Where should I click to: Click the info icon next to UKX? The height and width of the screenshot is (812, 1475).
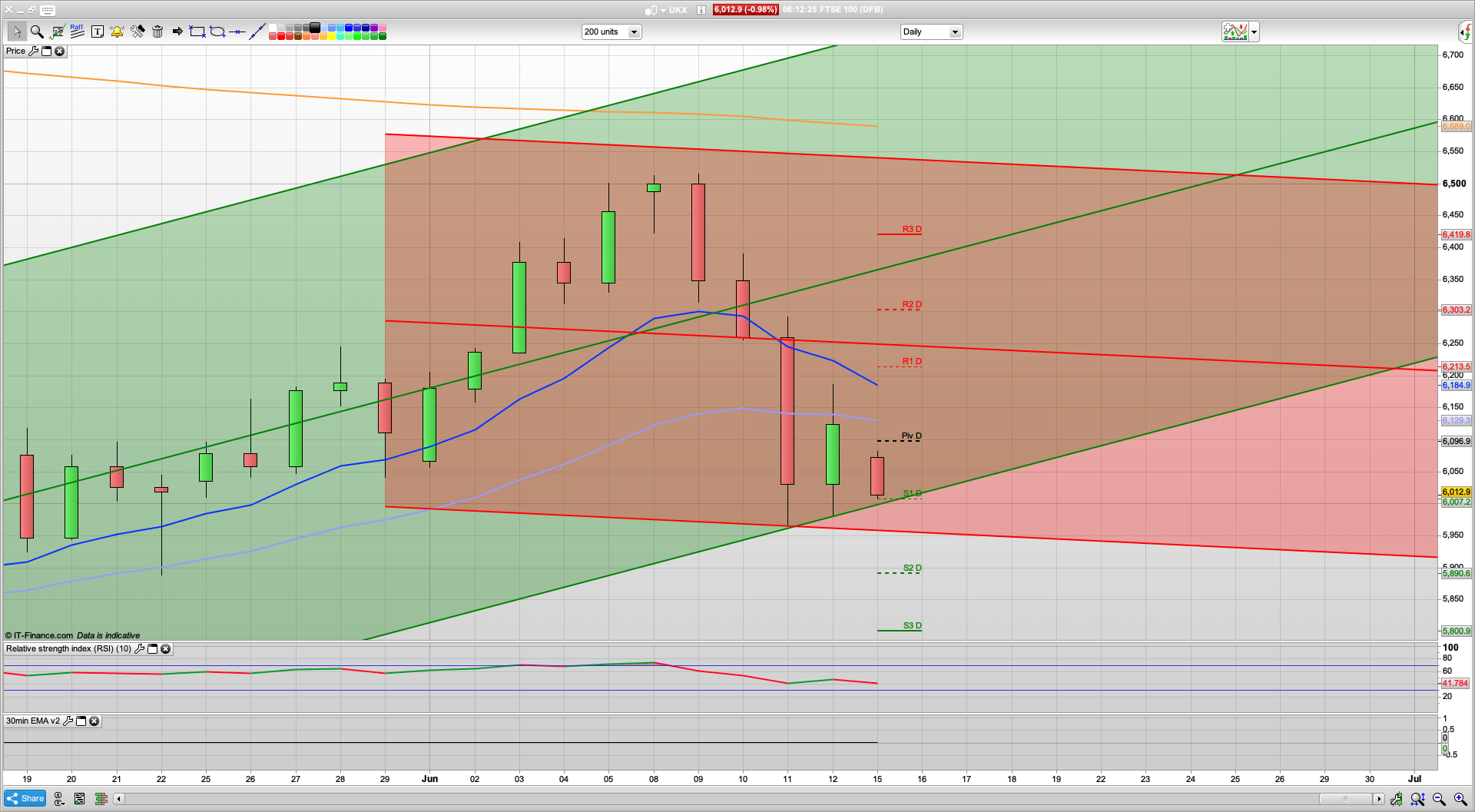click(701, 10)
